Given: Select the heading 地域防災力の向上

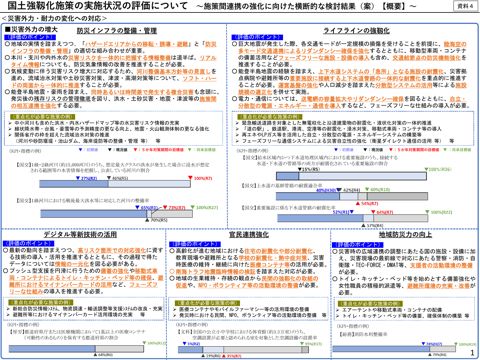Looking at the screenshot, I should [405, 235].
